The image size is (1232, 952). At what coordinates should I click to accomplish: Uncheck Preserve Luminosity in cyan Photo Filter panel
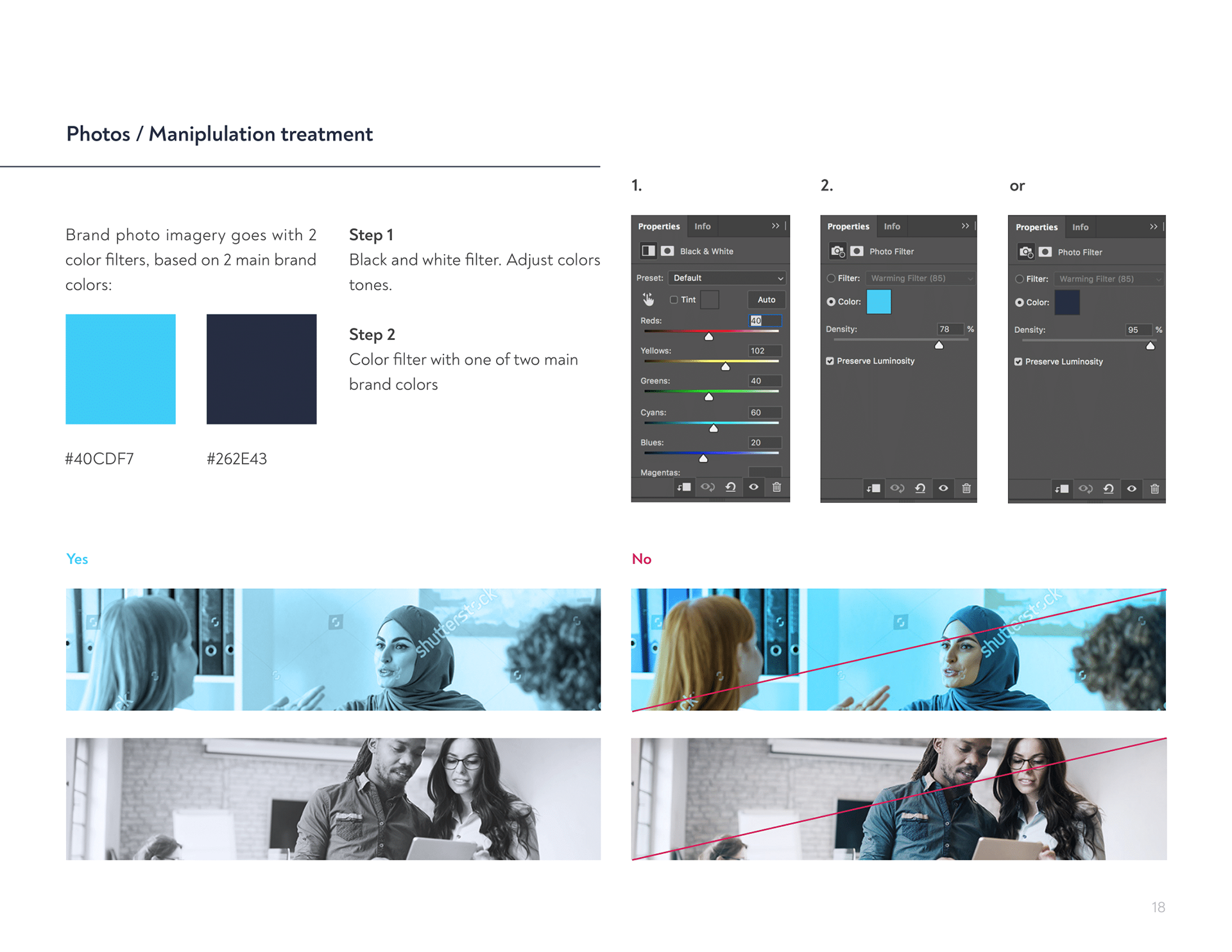(830, 361)
